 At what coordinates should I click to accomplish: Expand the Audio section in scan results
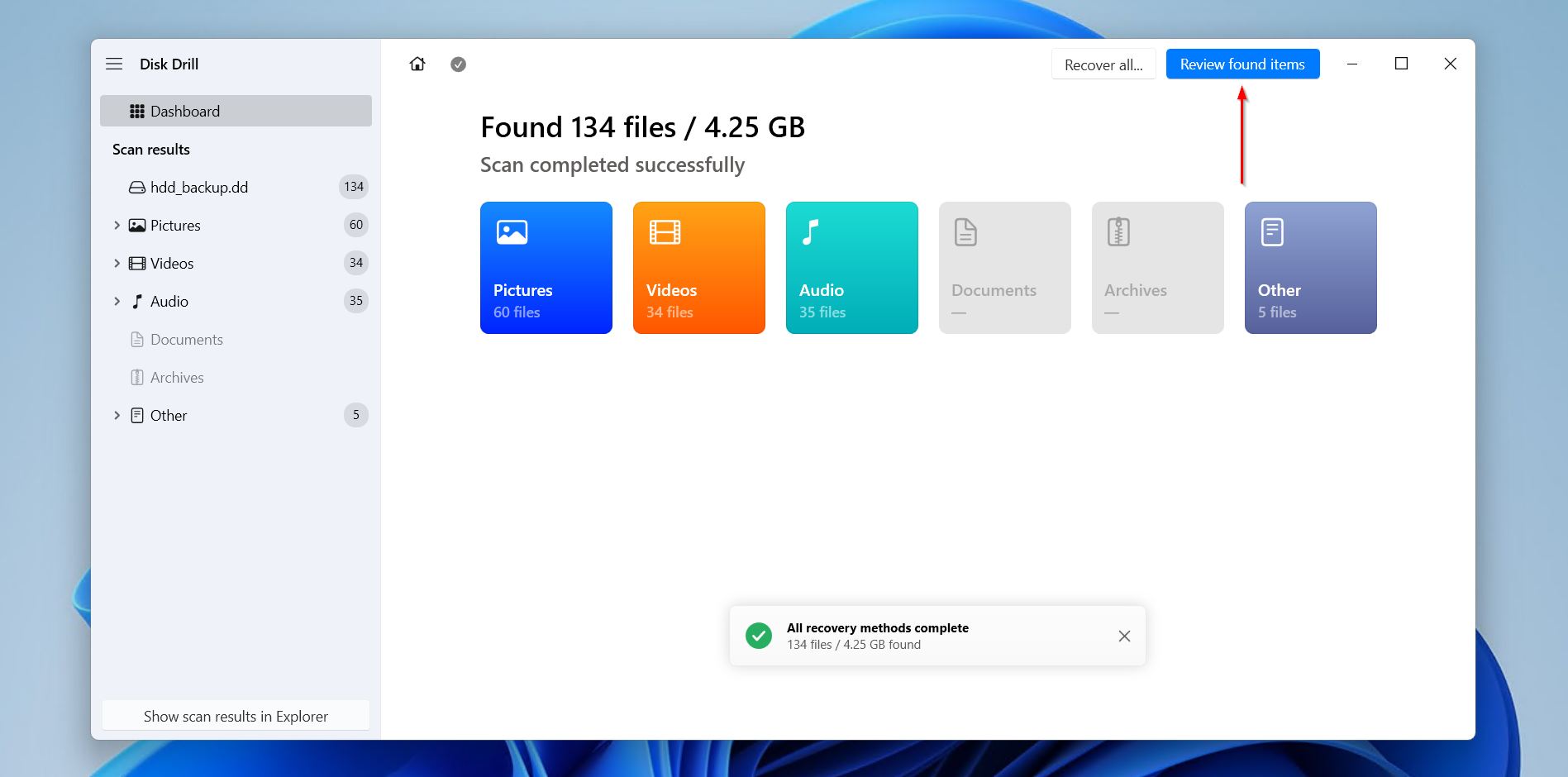[117, 301]
